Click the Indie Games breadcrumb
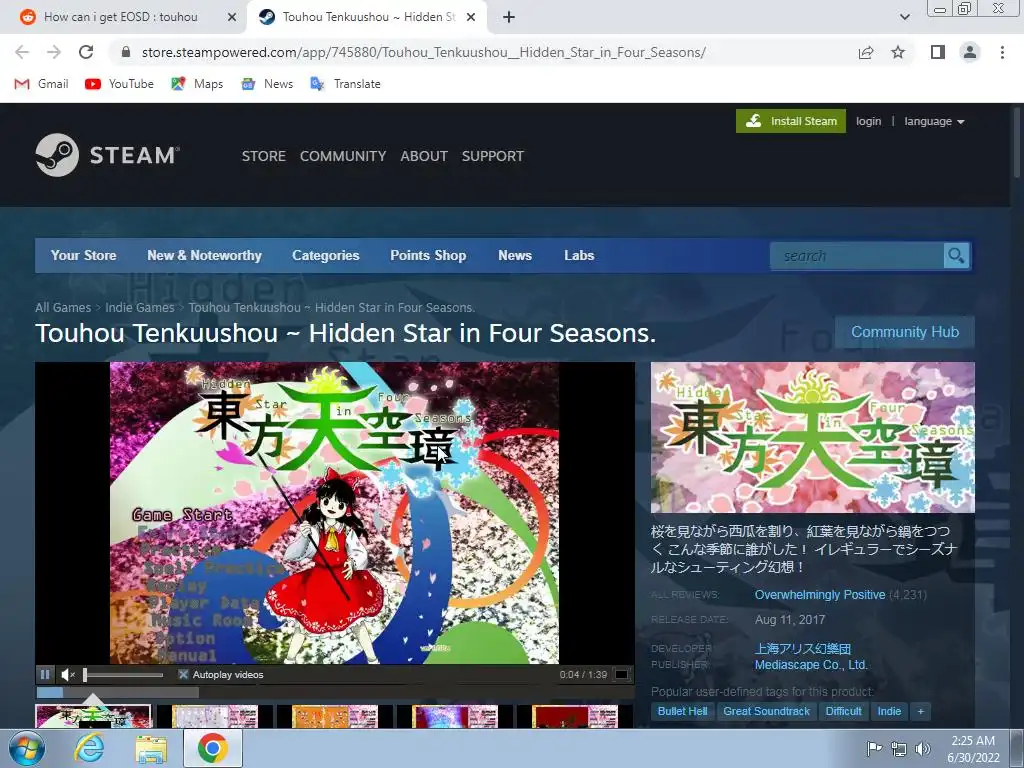The height and width of the screenshot is (768, 1024). click(x=140, y=308)
